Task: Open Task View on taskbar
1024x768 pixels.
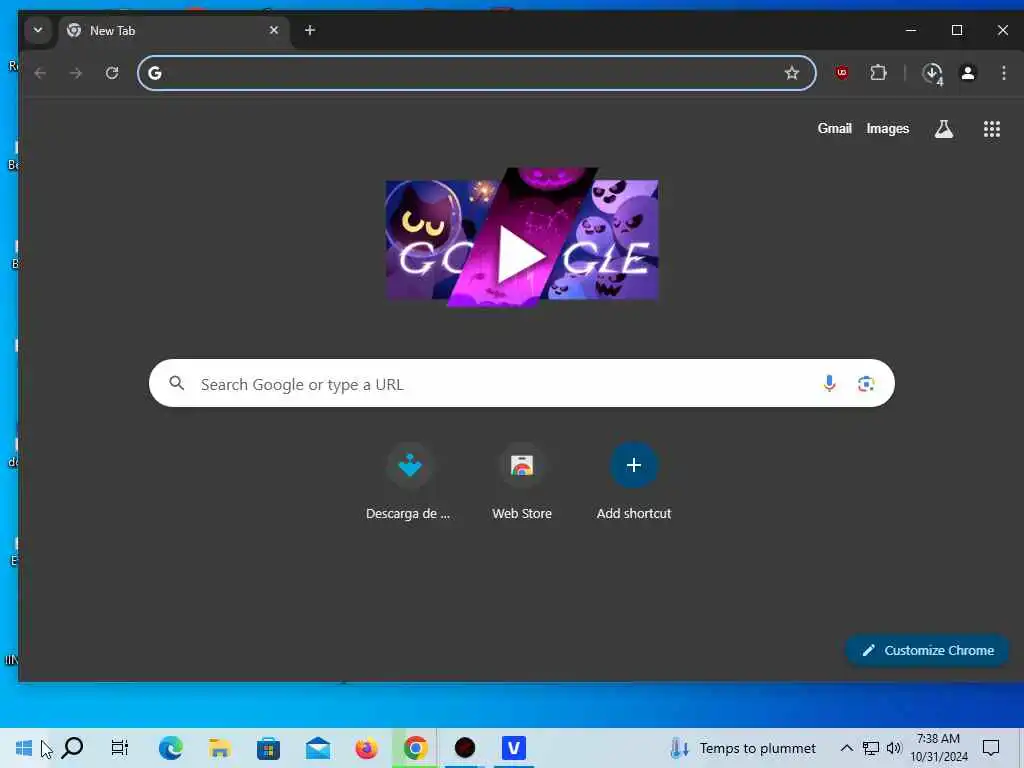Action: point(120,748)
